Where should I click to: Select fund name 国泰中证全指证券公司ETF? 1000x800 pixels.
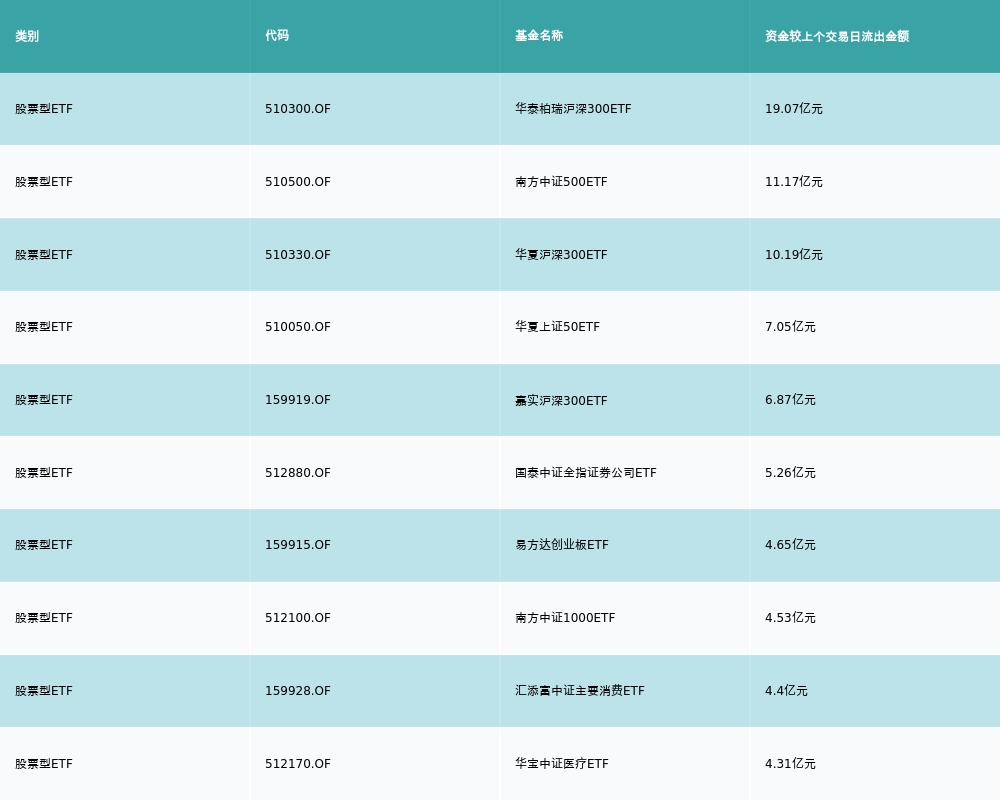pyautogui.click(x=585, y=473)
